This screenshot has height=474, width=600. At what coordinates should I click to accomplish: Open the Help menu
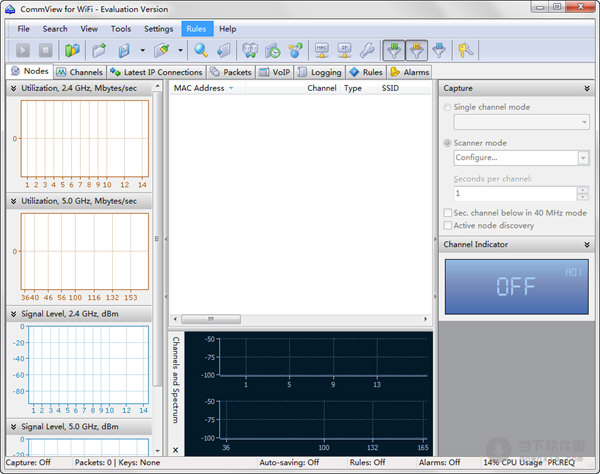coord(228,29)
